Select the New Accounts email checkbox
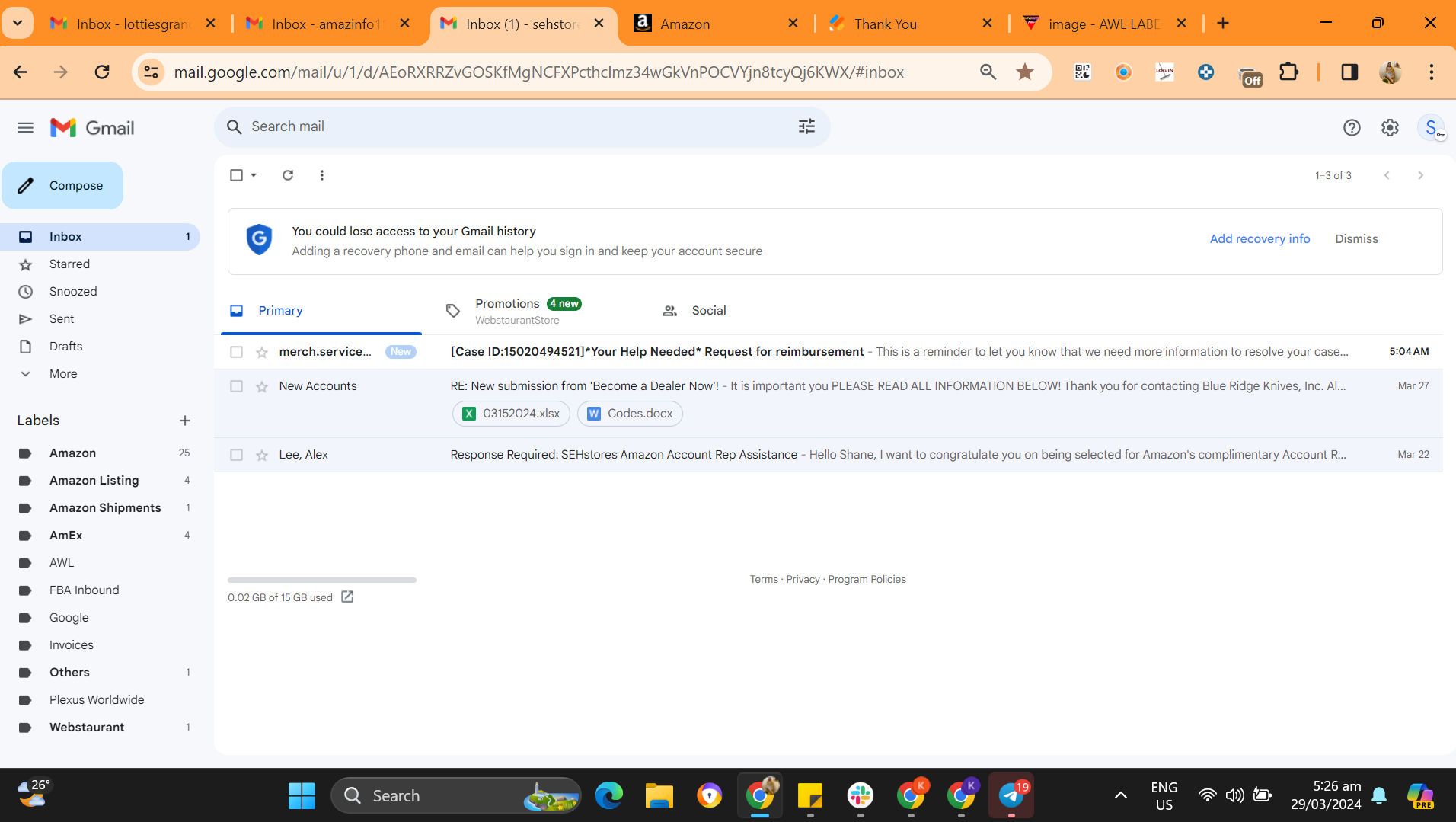 tap(236, 386)
